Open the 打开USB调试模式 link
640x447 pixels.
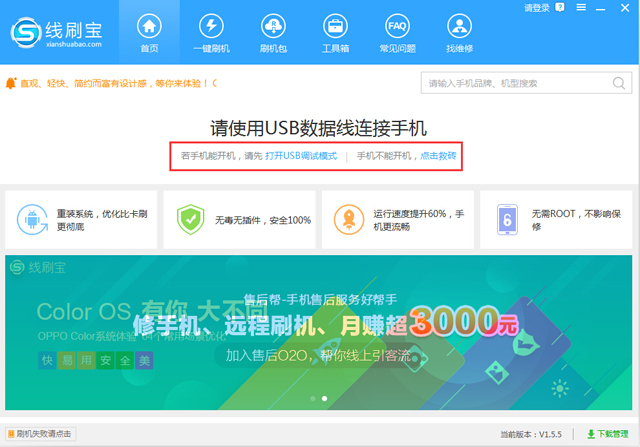[301, 156]
